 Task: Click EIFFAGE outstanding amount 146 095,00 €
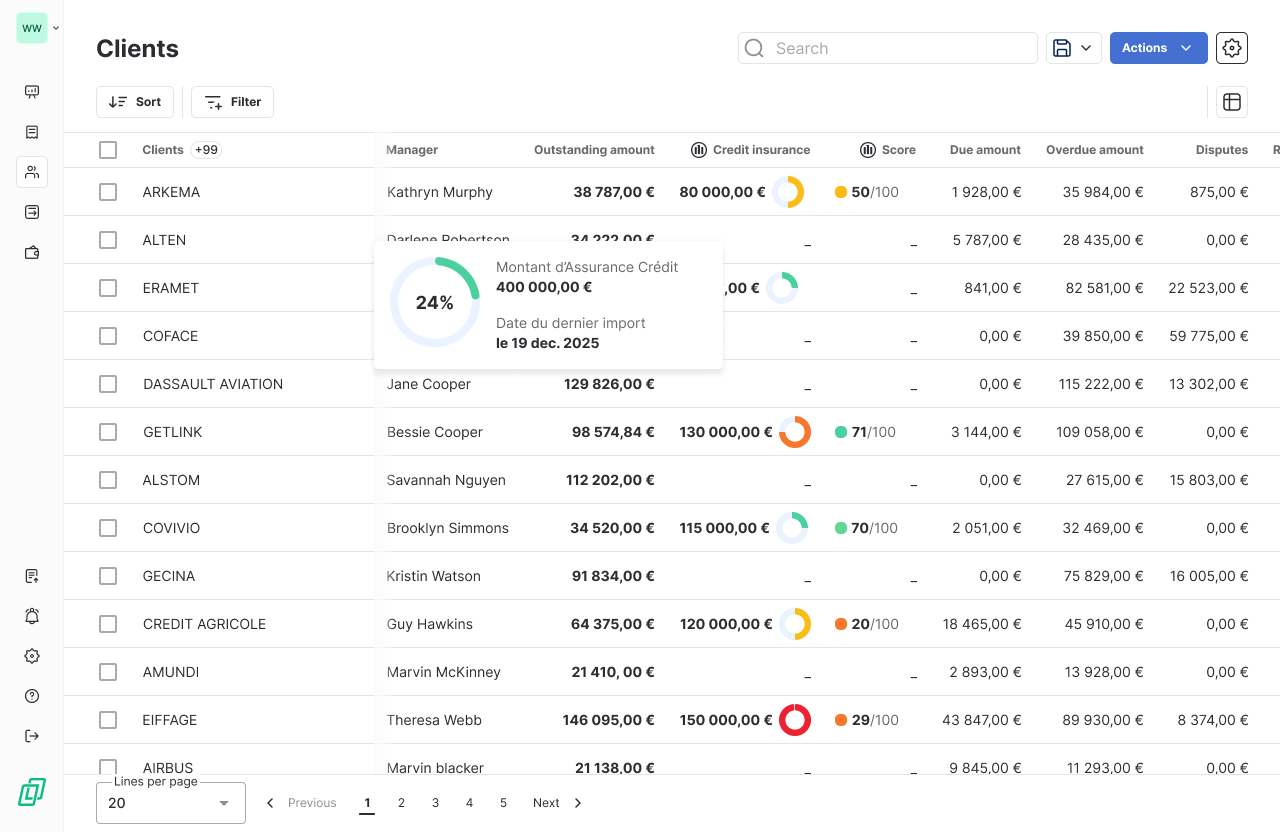[608, 720]
